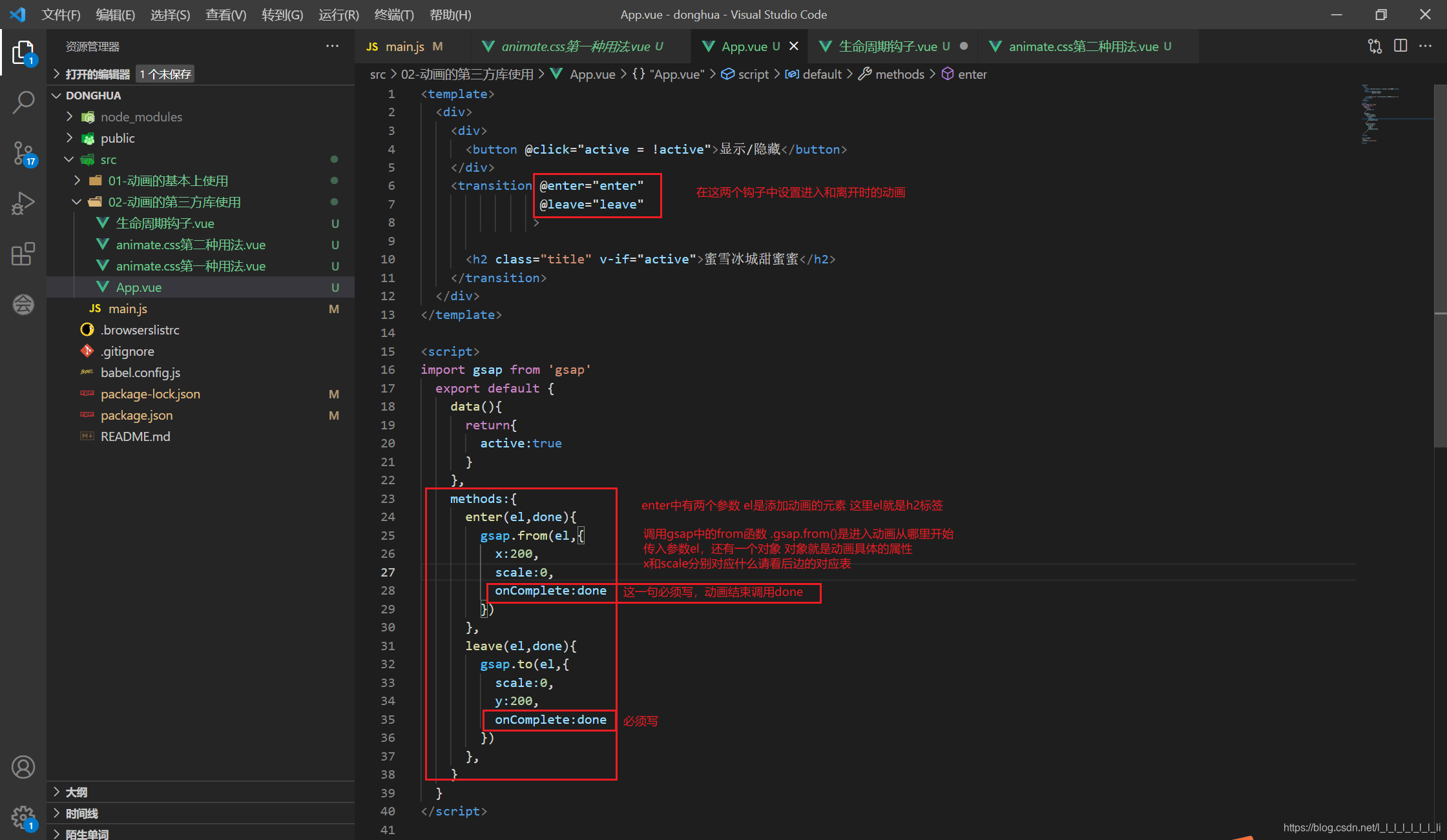This screenshot has height=840, width=1447.
Task: Split the editor to the right
Action: pyautogui.click(x=1400, y=46)
